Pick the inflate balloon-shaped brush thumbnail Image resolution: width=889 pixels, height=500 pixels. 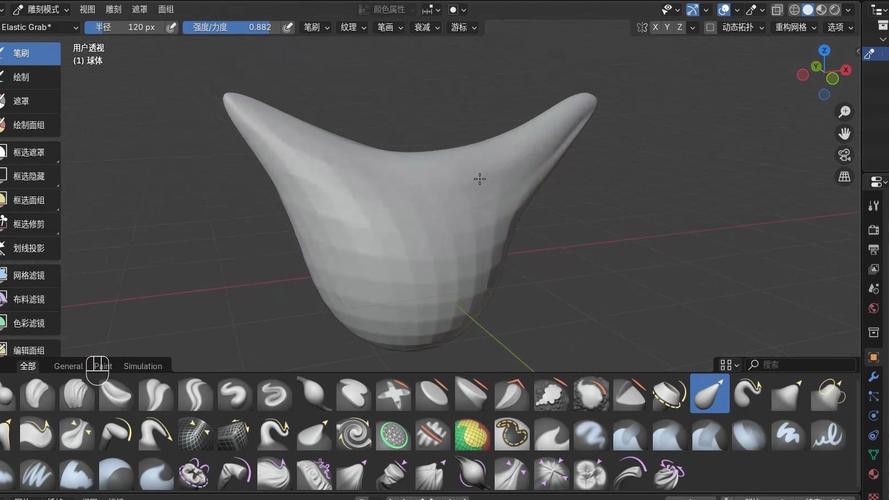[314, 393]
